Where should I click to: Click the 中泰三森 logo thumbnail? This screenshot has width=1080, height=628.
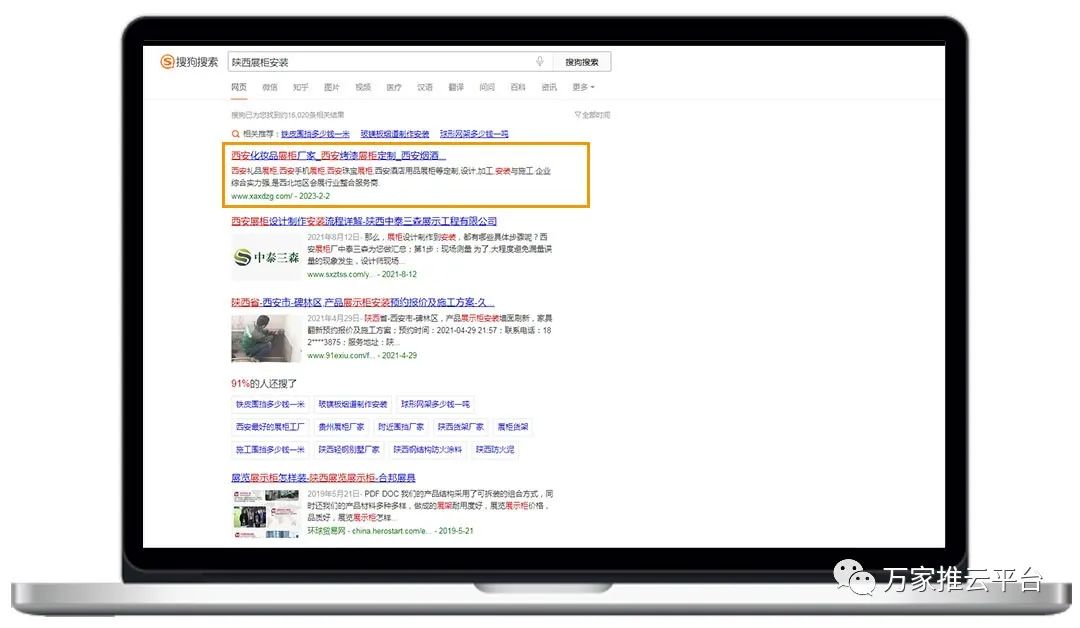pyautogui.click(x=266, y=258)
